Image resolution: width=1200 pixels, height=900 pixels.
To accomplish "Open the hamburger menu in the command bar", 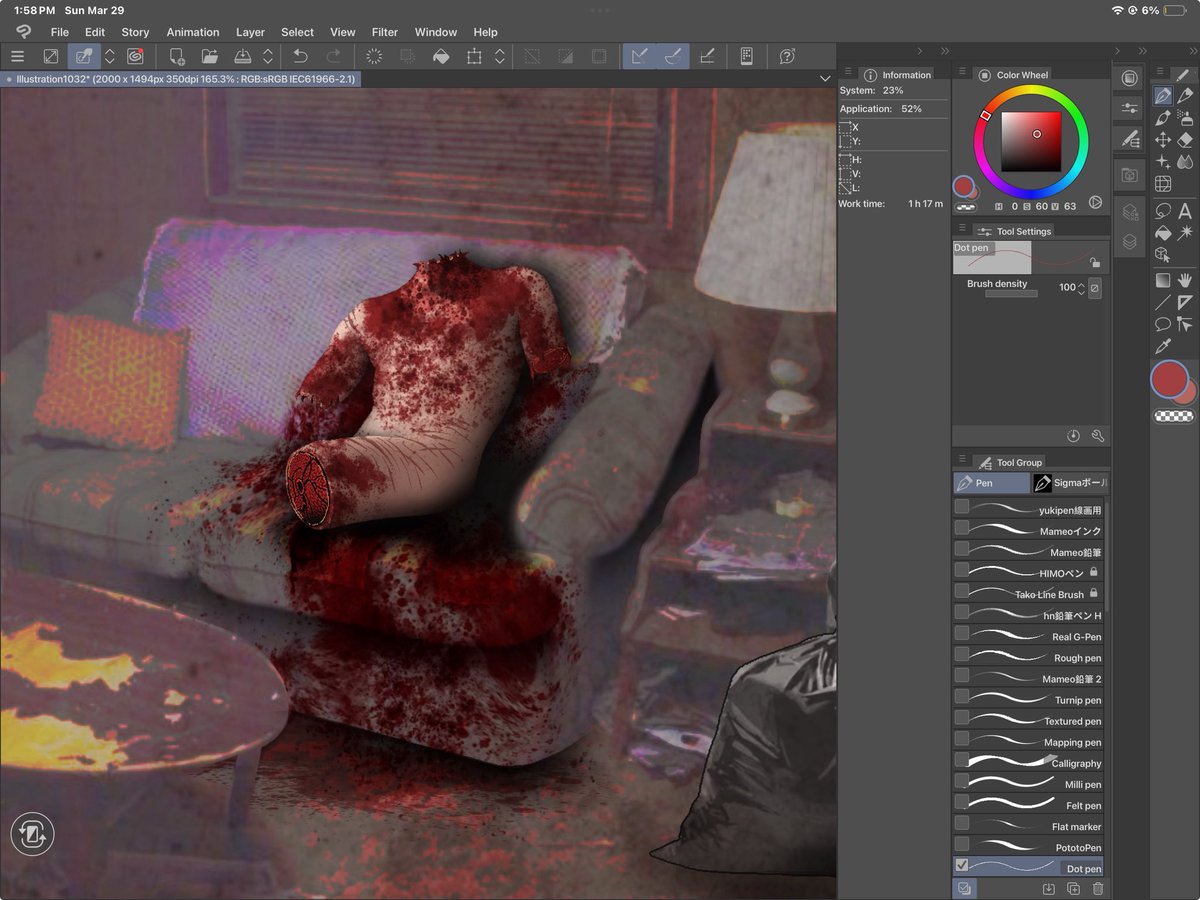I will (17, 57).
